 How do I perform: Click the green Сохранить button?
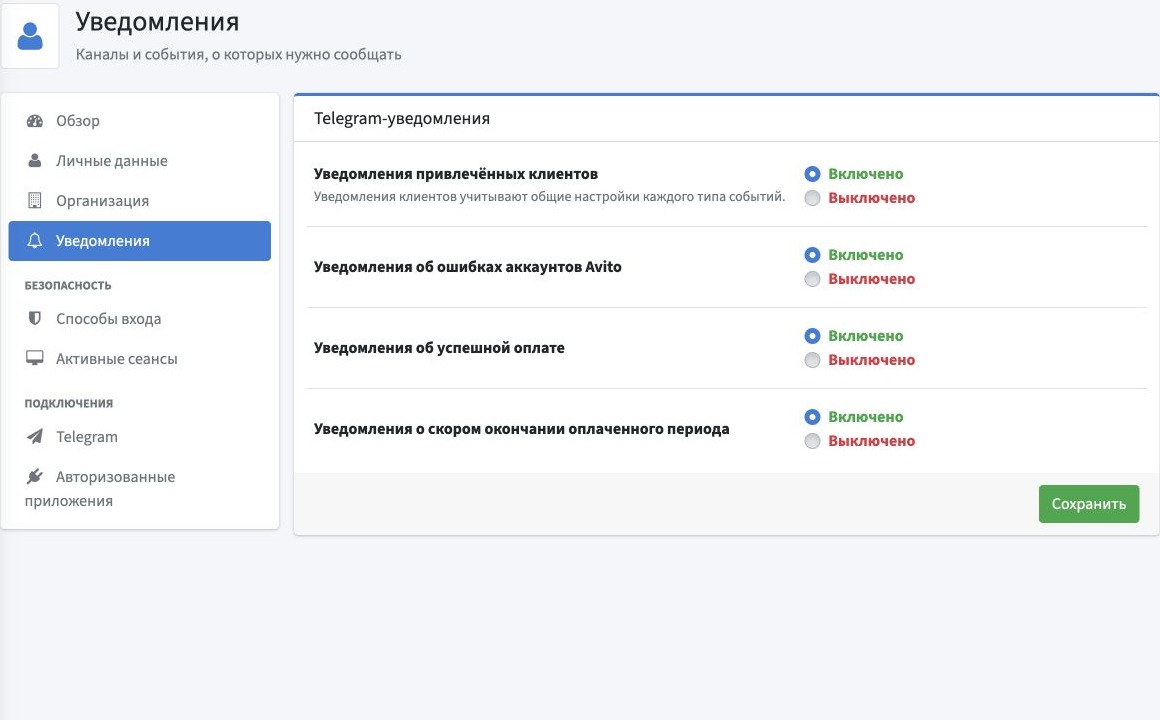(x=1088, y=504)
